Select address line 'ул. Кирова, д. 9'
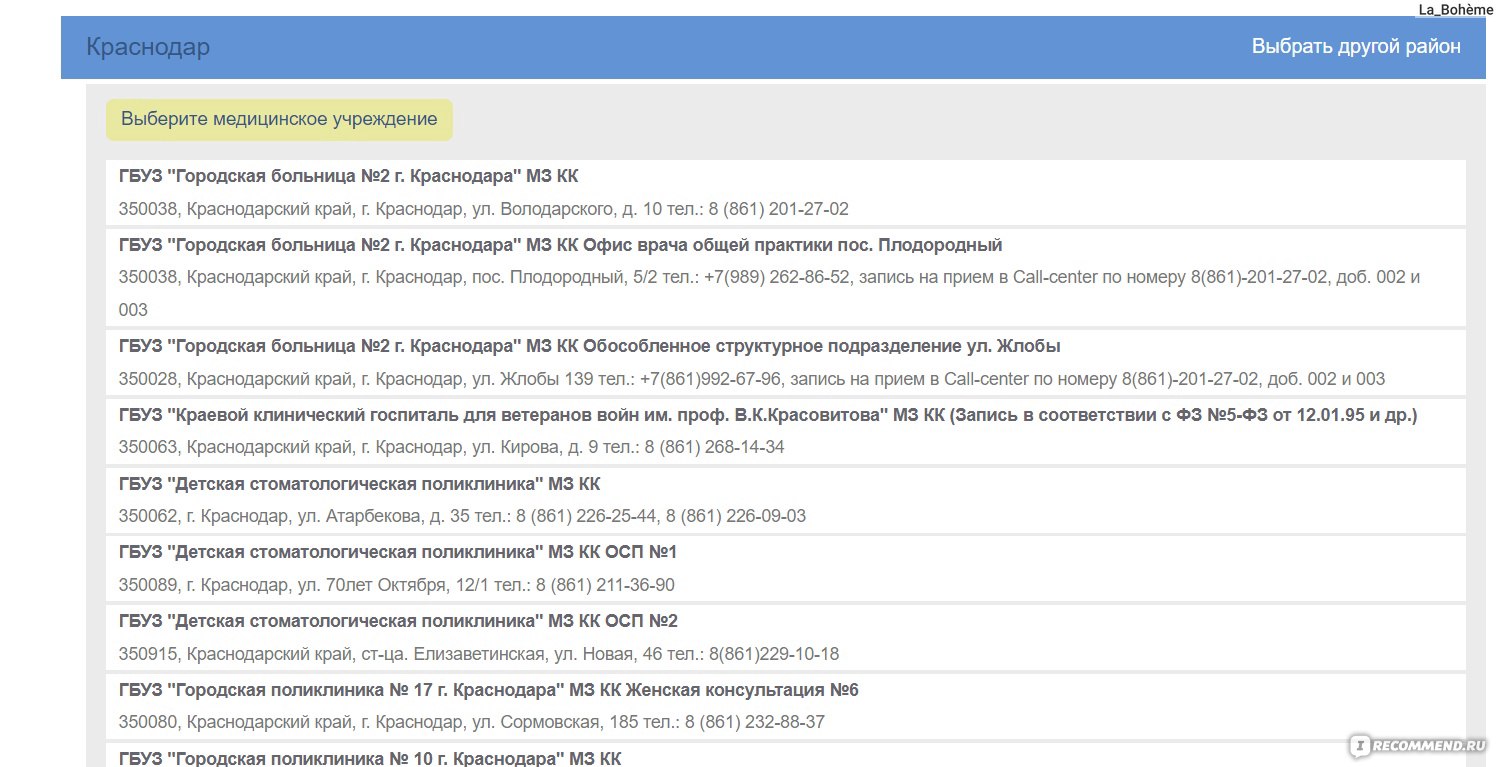Screen dimensions: 1497x767 451,447
